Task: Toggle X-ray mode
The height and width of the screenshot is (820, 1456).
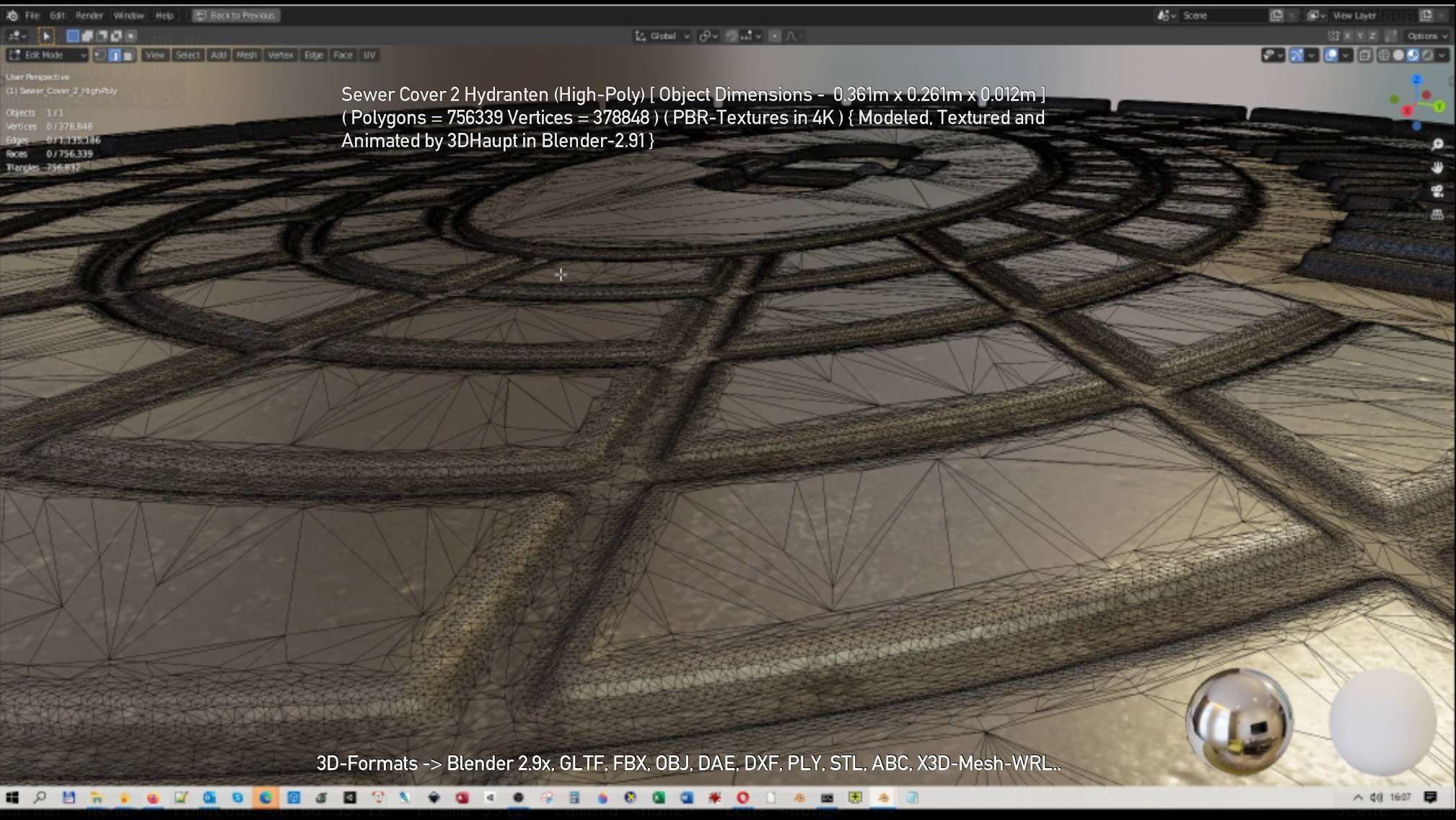Action: (1365, 55)
